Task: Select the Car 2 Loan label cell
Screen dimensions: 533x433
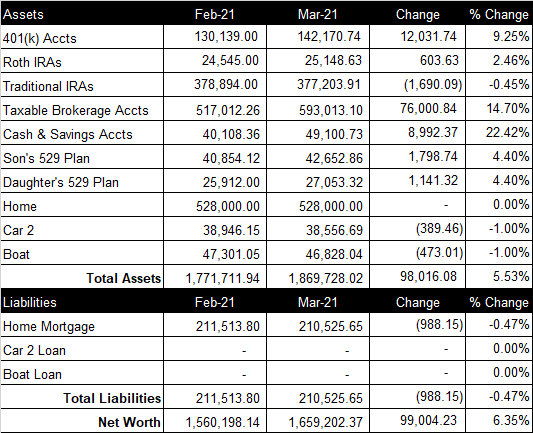Action: pyautogui.click(x=82, y=349)
